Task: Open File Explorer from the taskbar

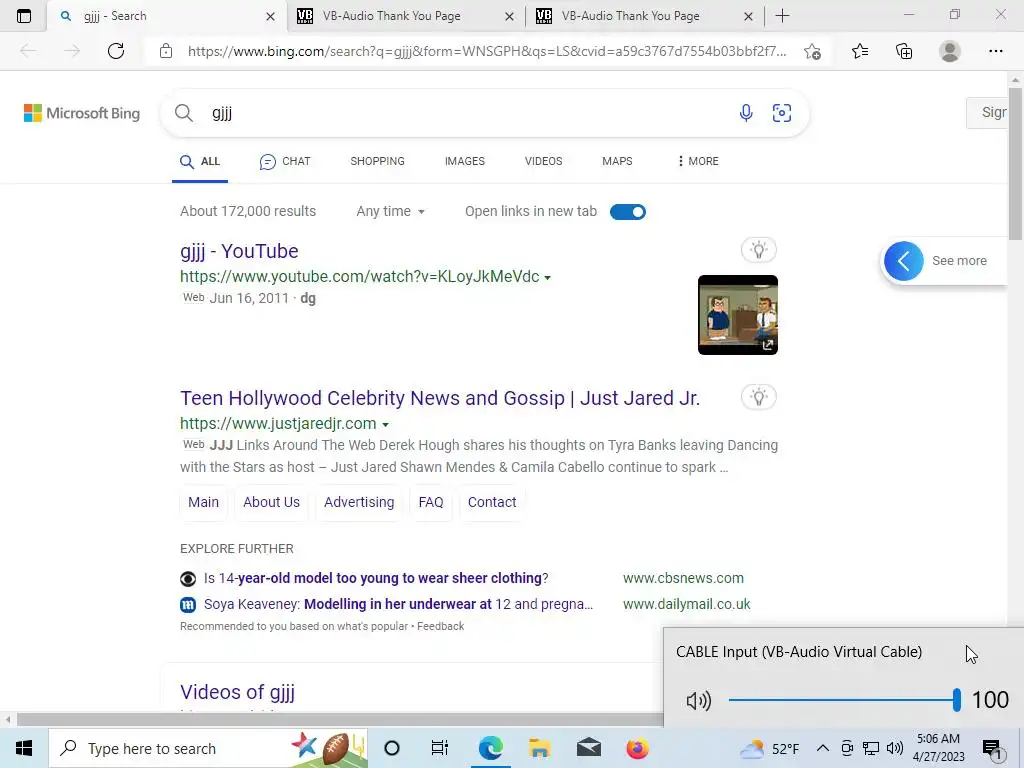Action: pyautogui.click(x=539, y=748)
